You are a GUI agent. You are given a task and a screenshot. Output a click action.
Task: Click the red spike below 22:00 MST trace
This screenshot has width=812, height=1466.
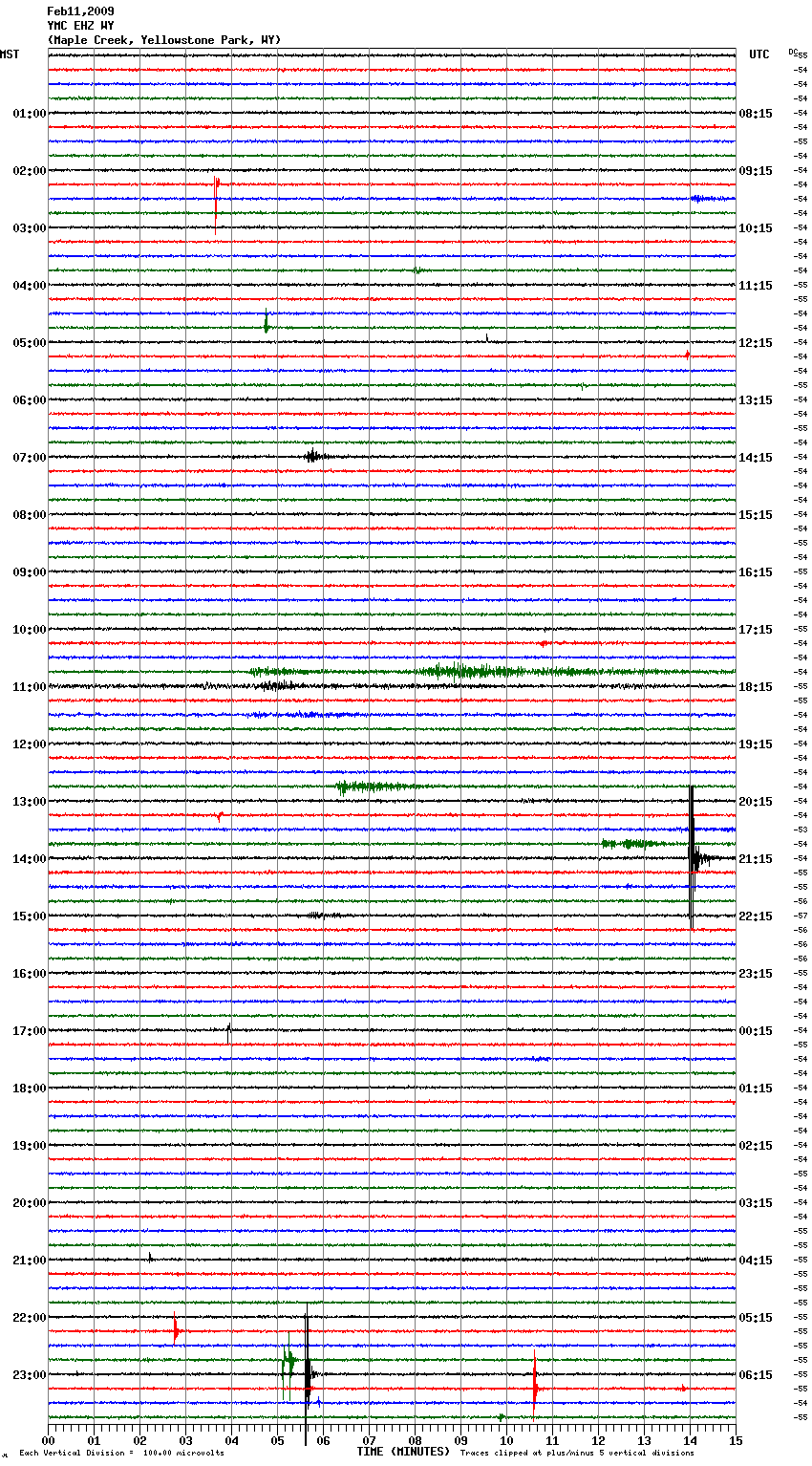click(176, 1331)
